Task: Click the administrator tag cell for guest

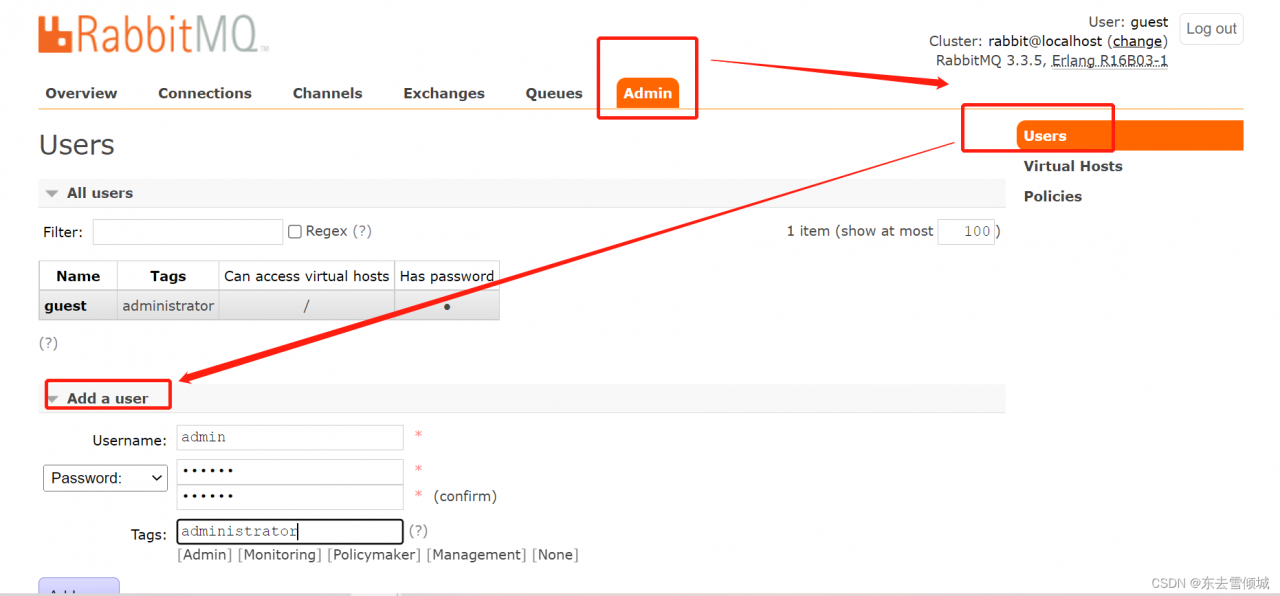Action: [168, 306]
